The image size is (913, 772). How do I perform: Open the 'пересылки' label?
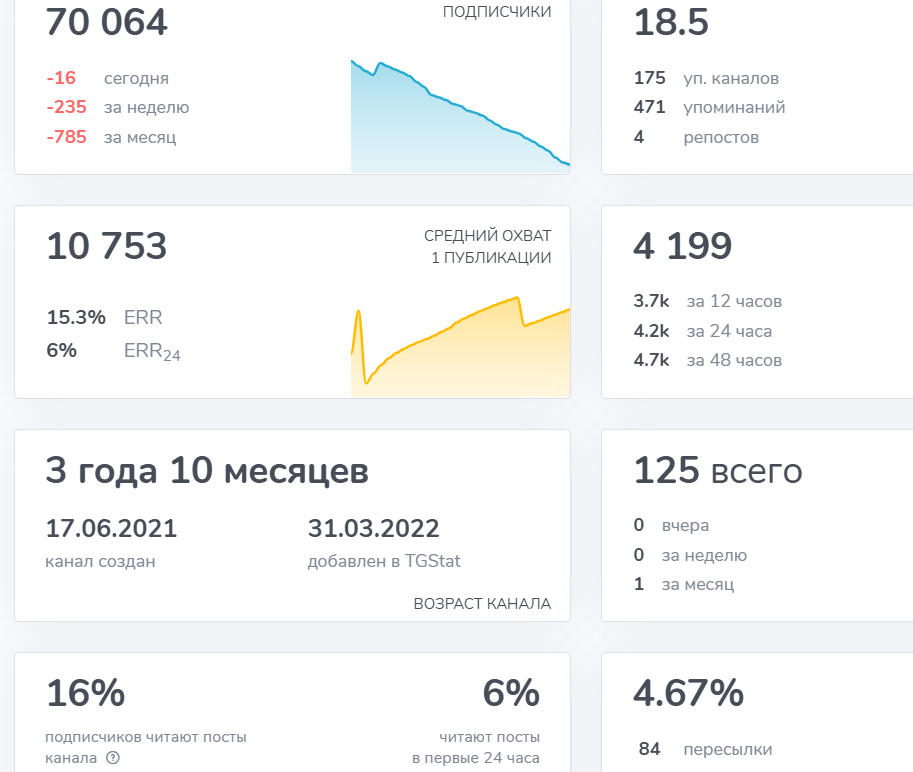point(728,750)
